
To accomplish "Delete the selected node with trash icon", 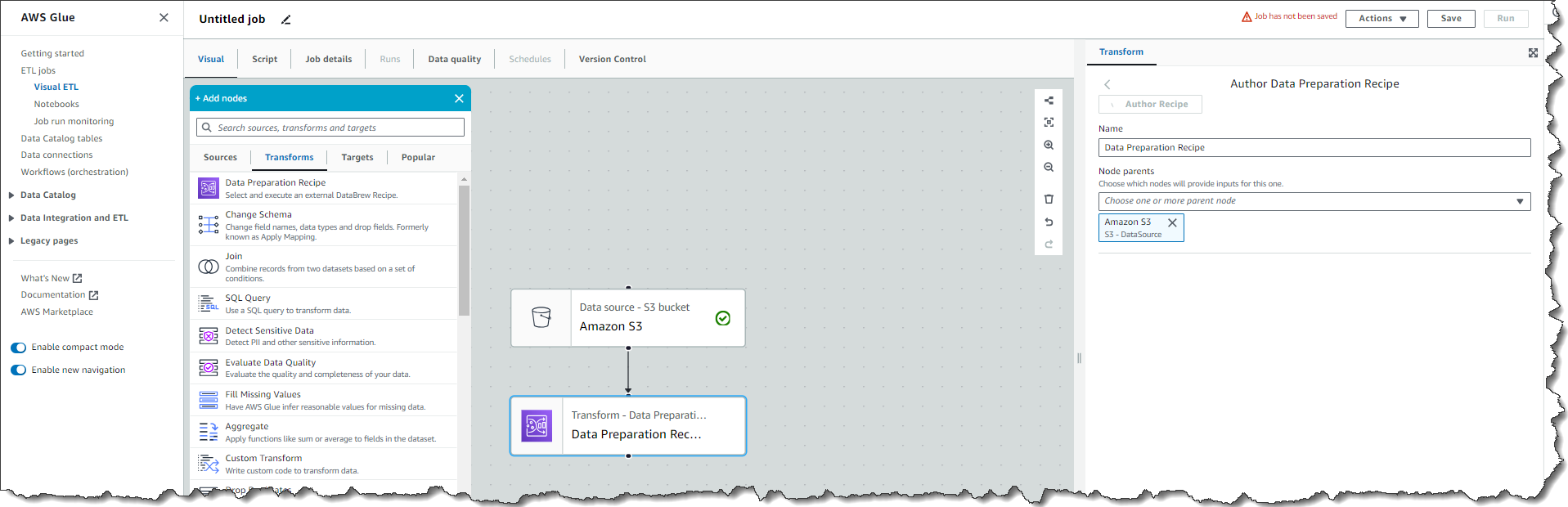I will click(1049, 199).
